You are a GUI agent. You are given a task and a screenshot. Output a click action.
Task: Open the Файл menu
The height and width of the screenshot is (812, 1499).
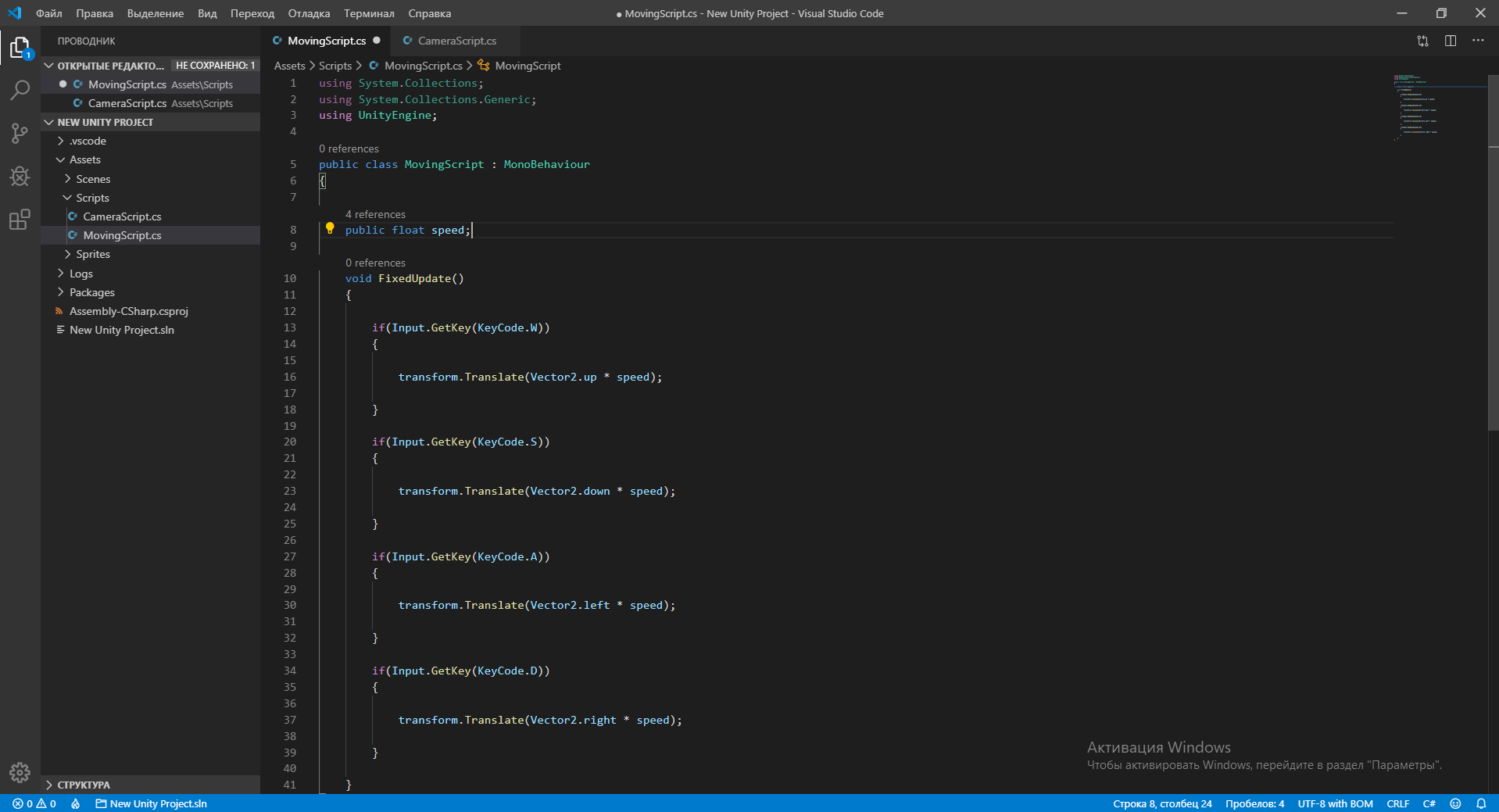point(49,13)
